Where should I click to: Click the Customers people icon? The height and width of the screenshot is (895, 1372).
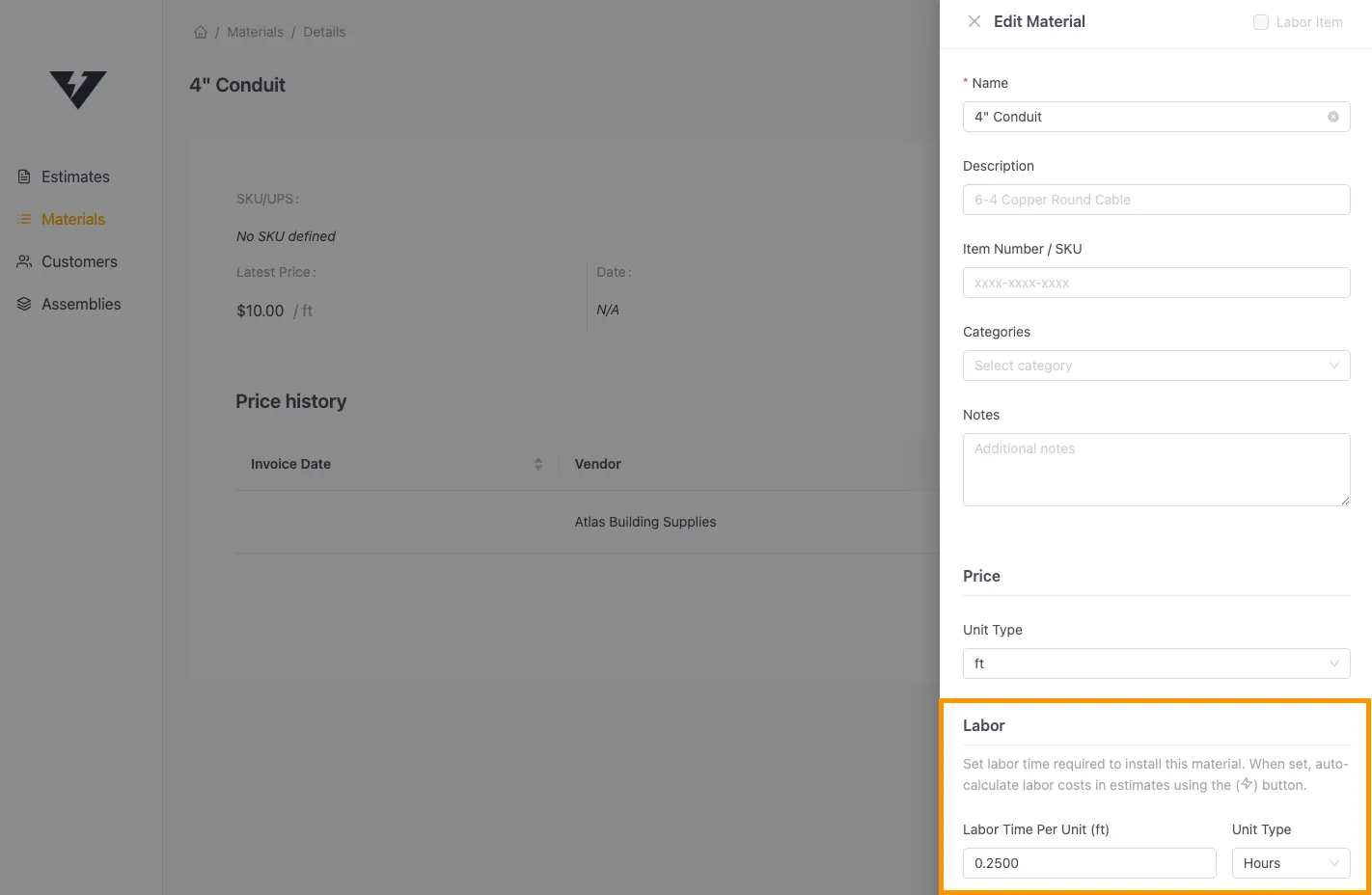23,261
